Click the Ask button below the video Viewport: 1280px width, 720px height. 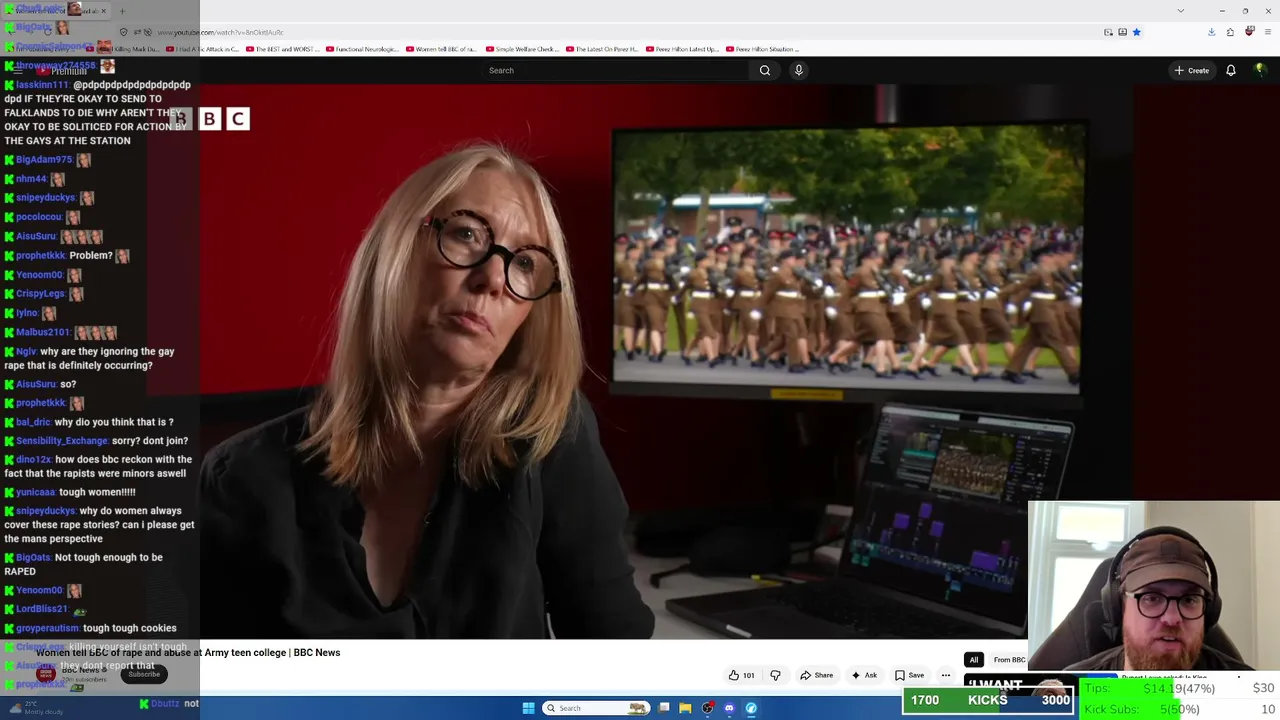pyautogui.click(x=863, y=675)
